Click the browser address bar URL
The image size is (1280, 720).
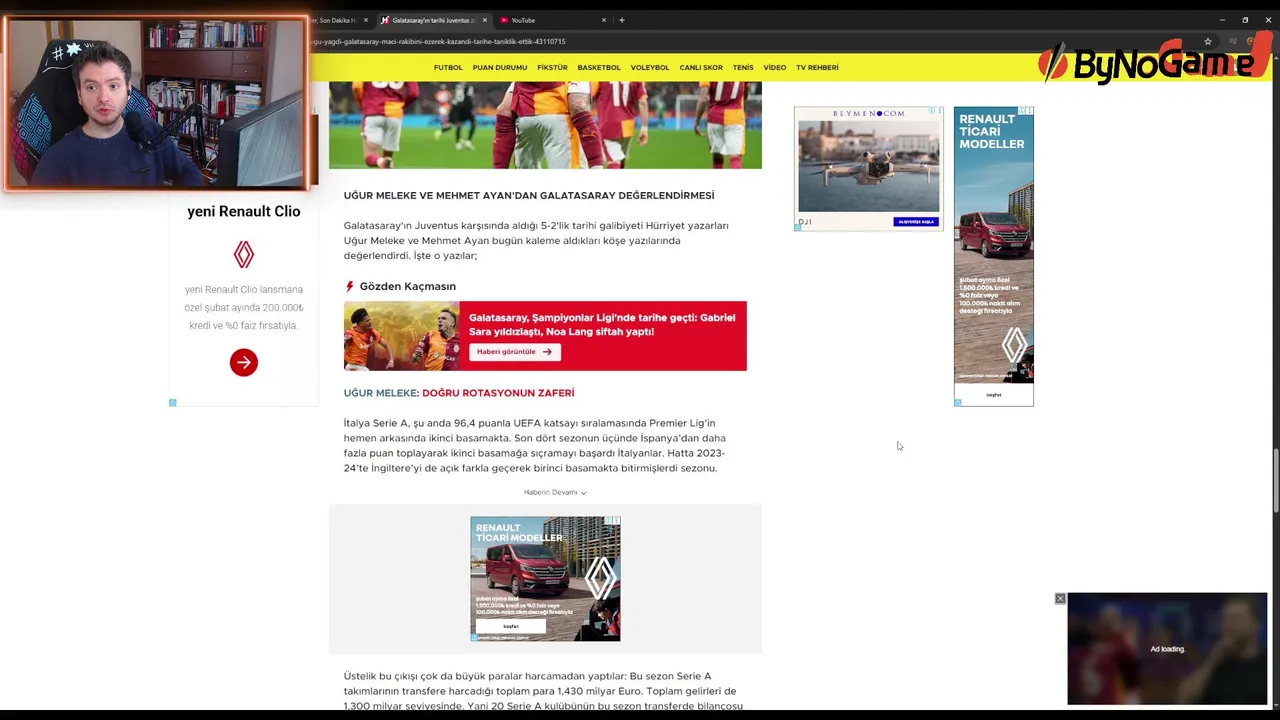439,42
